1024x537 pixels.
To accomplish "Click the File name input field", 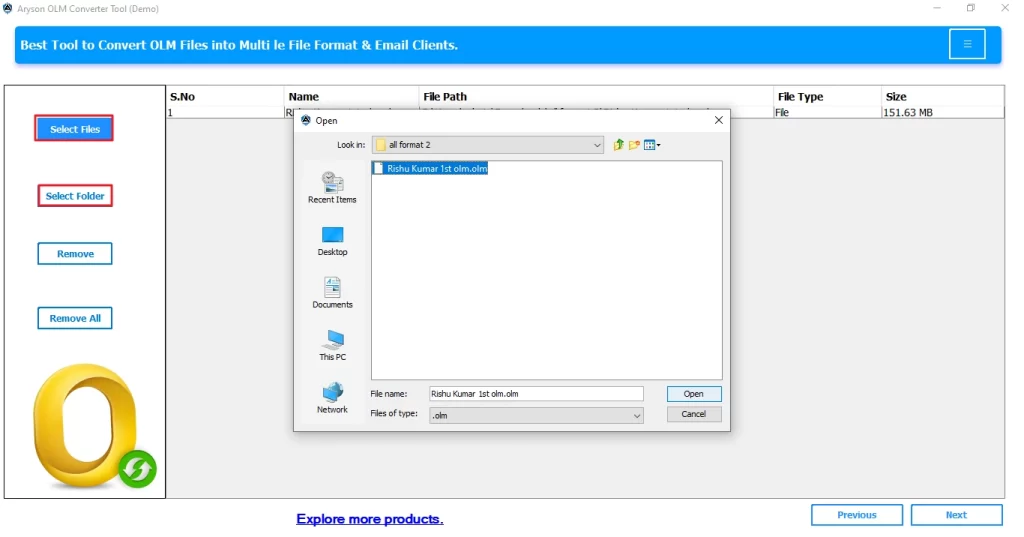I will click(x=536, y=394).
